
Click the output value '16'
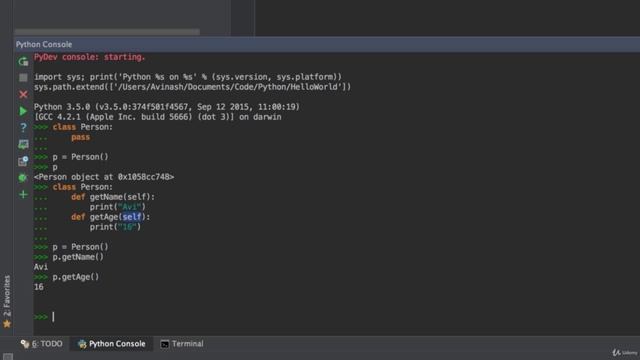(39, 287)
